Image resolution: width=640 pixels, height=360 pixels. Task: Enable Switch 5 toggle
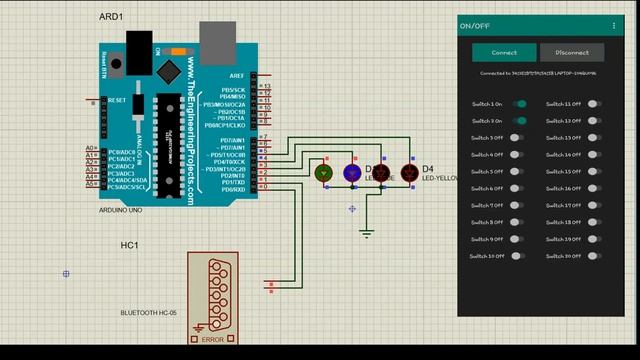point(517,172)
